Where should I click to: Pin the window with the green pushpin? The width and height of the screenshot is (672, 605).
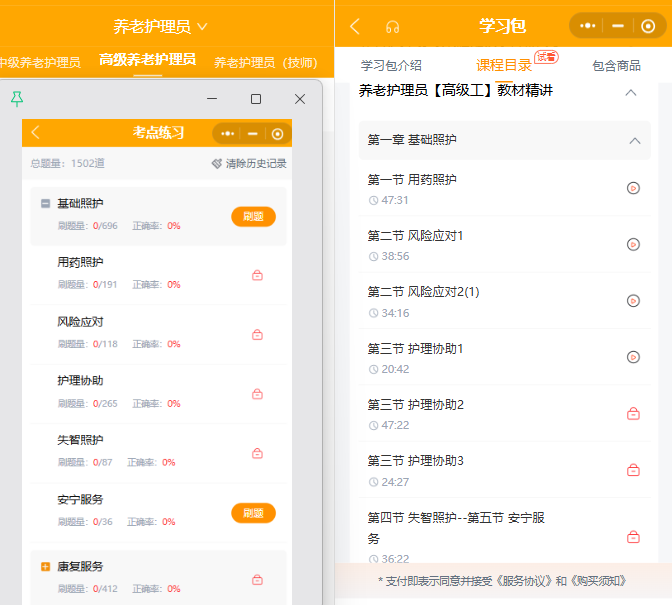click(17, 99)
